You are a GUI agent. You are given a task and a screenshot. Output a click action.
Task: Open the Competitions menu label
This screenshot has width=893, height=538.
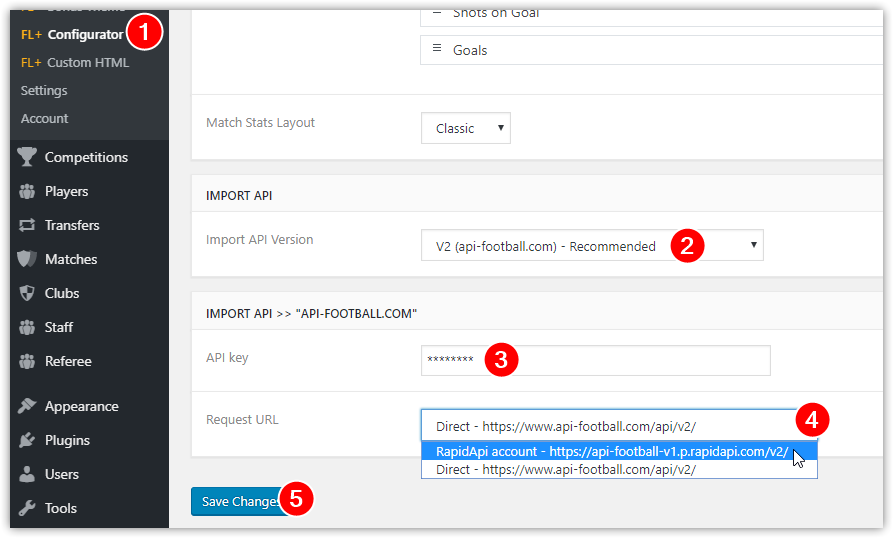[x=87, y=157]
